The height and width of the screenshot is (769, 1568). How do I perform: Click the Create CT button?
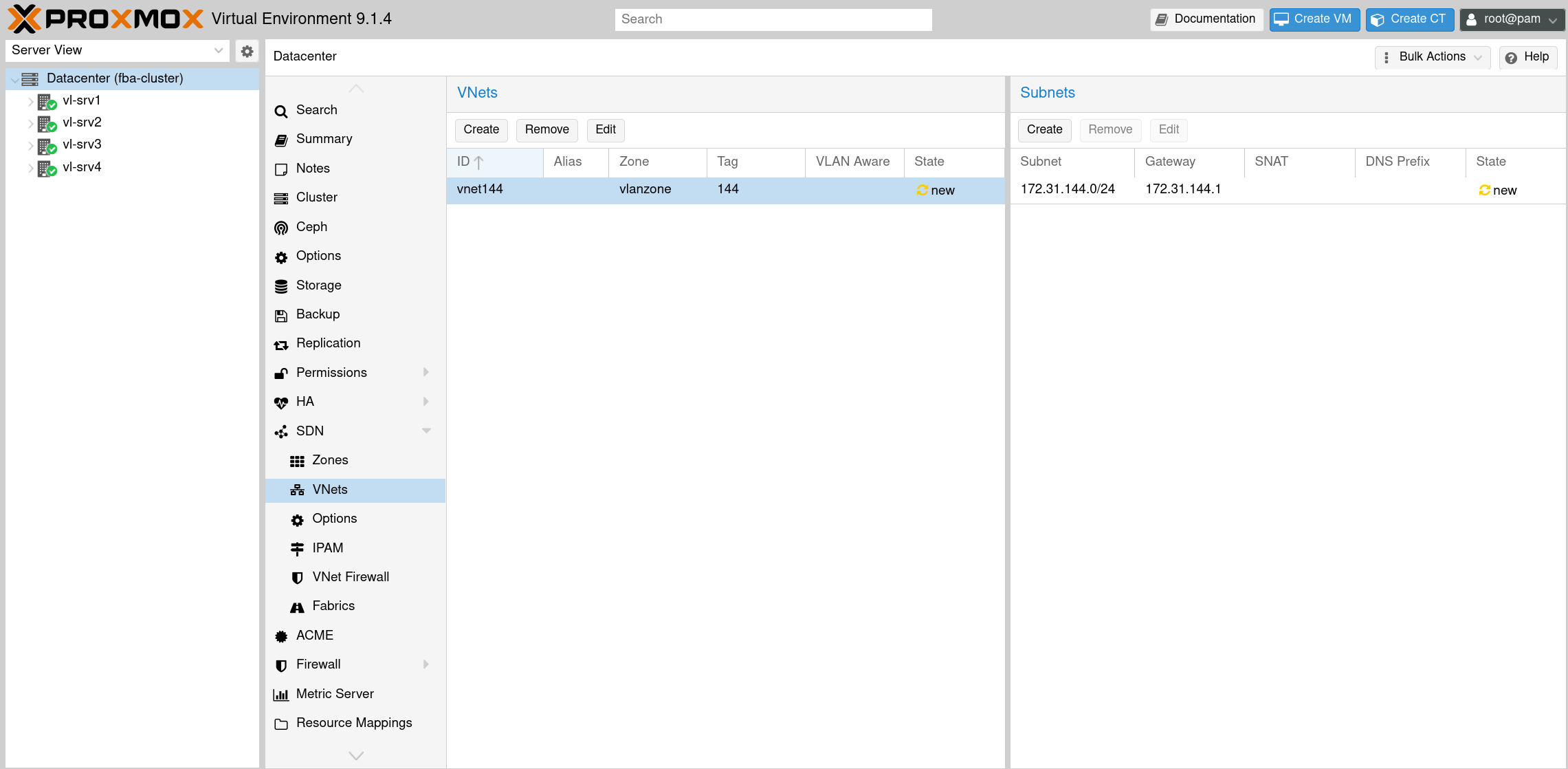coord(1409,19)
